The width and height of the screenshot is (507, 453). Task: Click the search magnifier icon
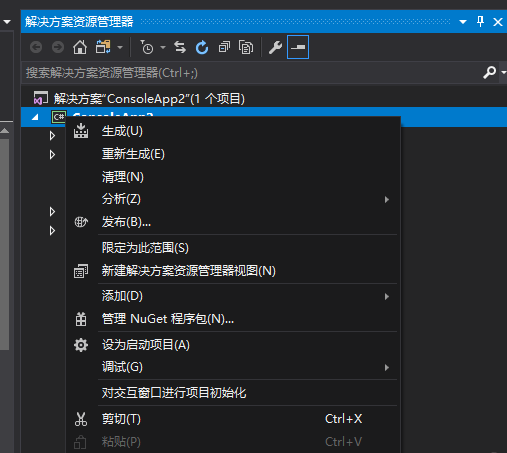(490, 72)
